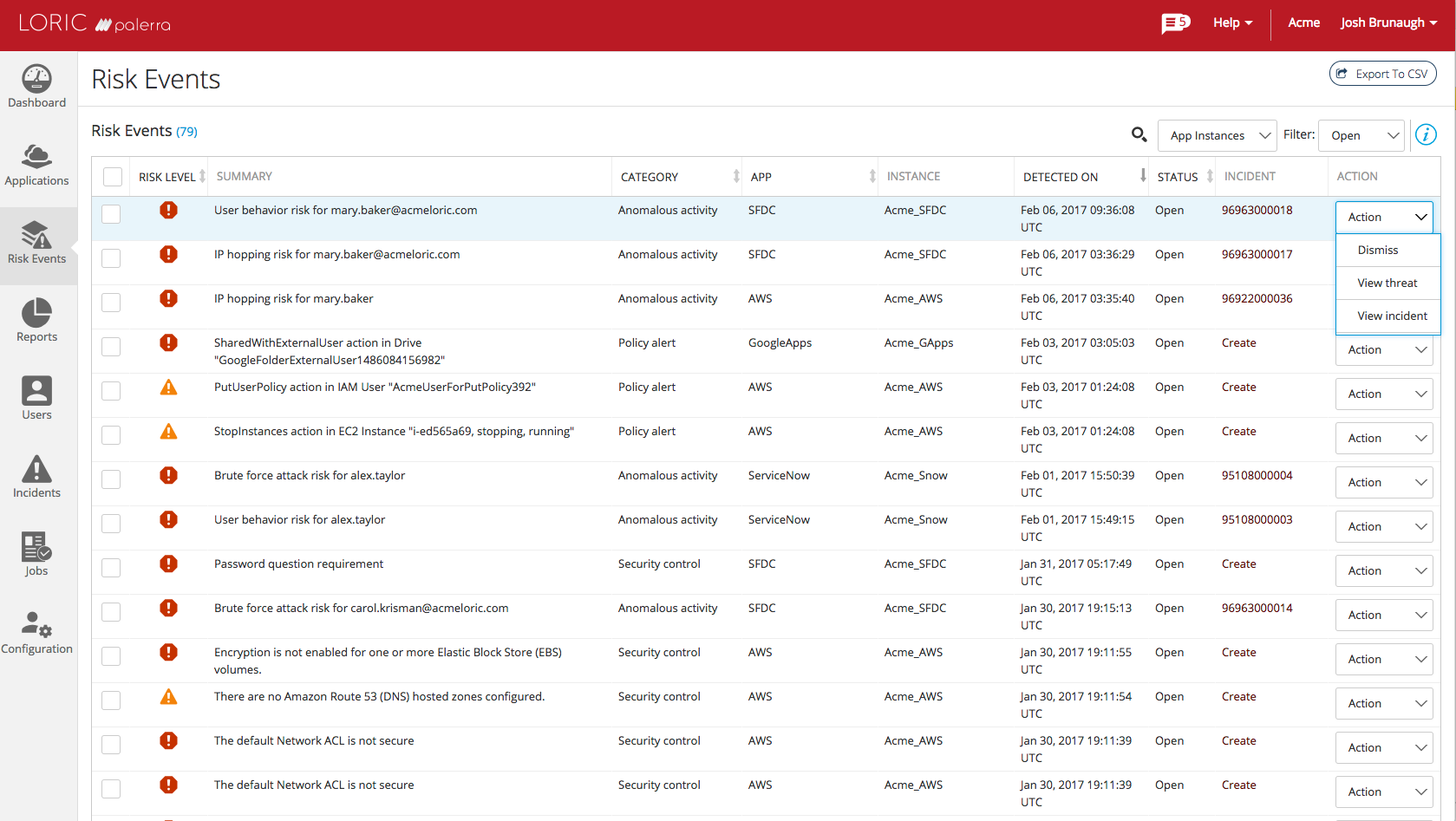Image resolution: width=1456 pixels, height=821 pixels.
Task: Open incident 96963000018
Action: pos(1257,210)
